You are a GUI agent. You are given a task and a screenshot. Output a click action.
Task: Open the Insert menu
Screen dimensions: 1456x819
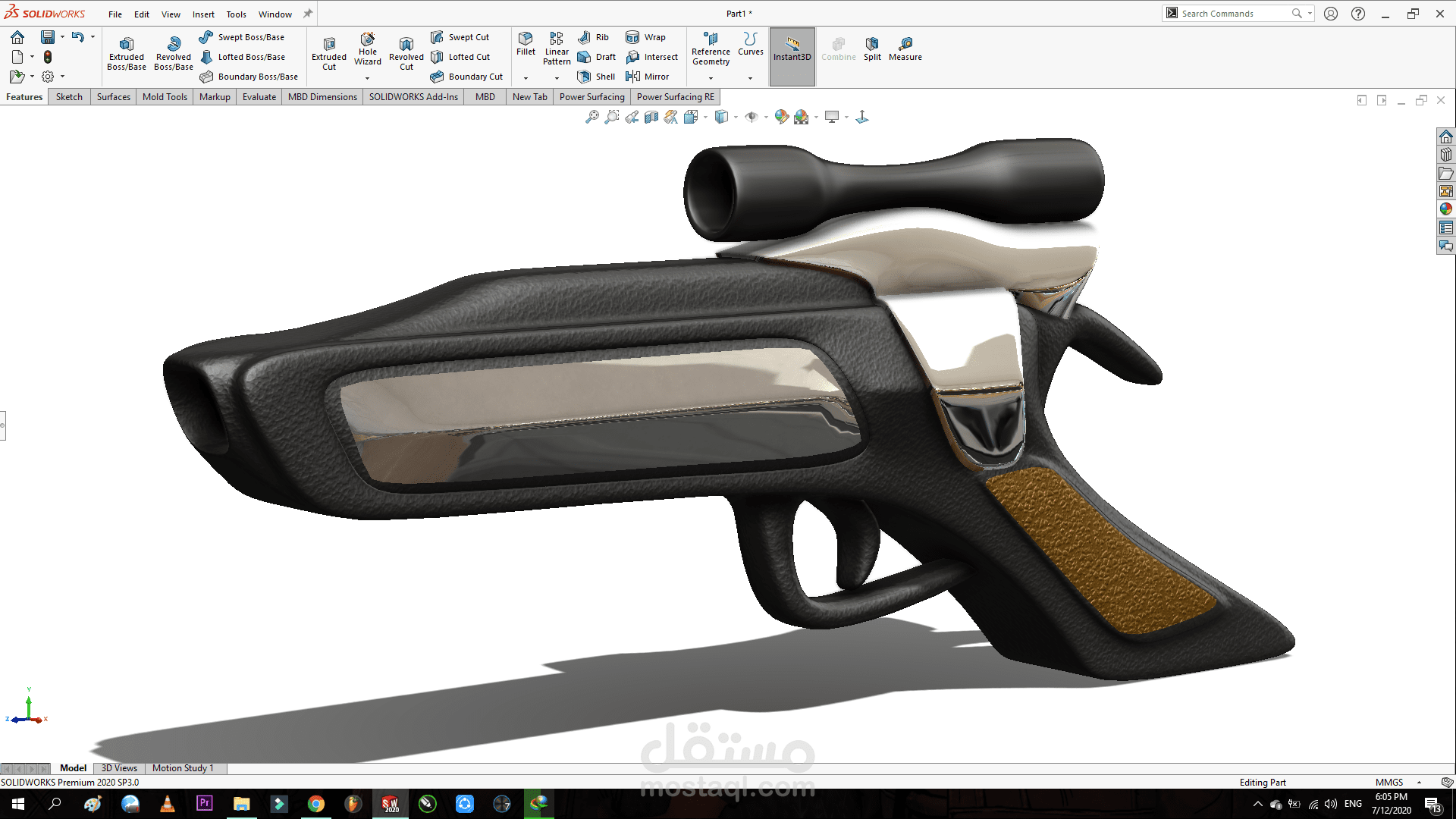tap(203, 14)
